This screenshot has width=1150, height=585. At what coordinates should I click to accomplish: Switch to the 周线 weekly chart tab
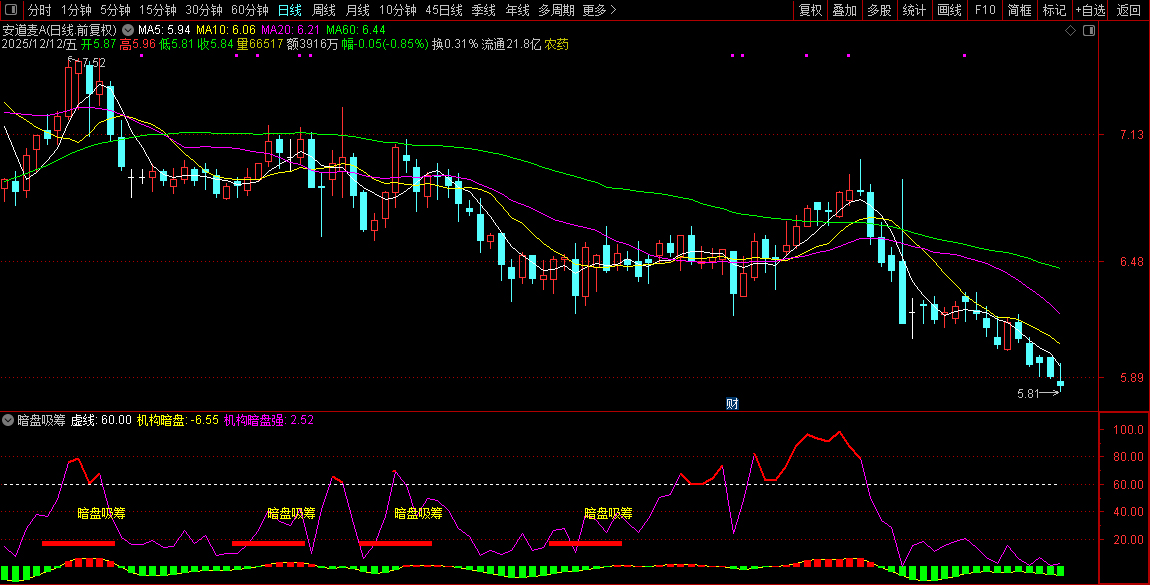pyautogui.click(x=324, y=10)
